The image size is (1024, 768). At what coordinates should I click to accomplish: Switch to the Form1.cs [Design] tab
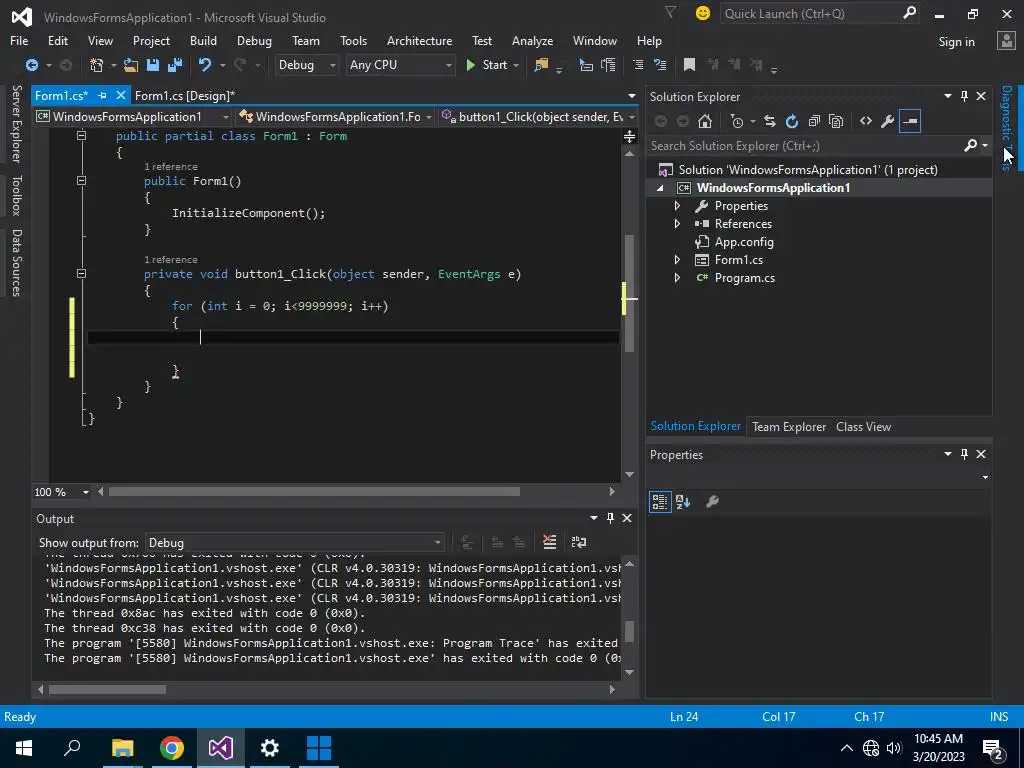185,95
